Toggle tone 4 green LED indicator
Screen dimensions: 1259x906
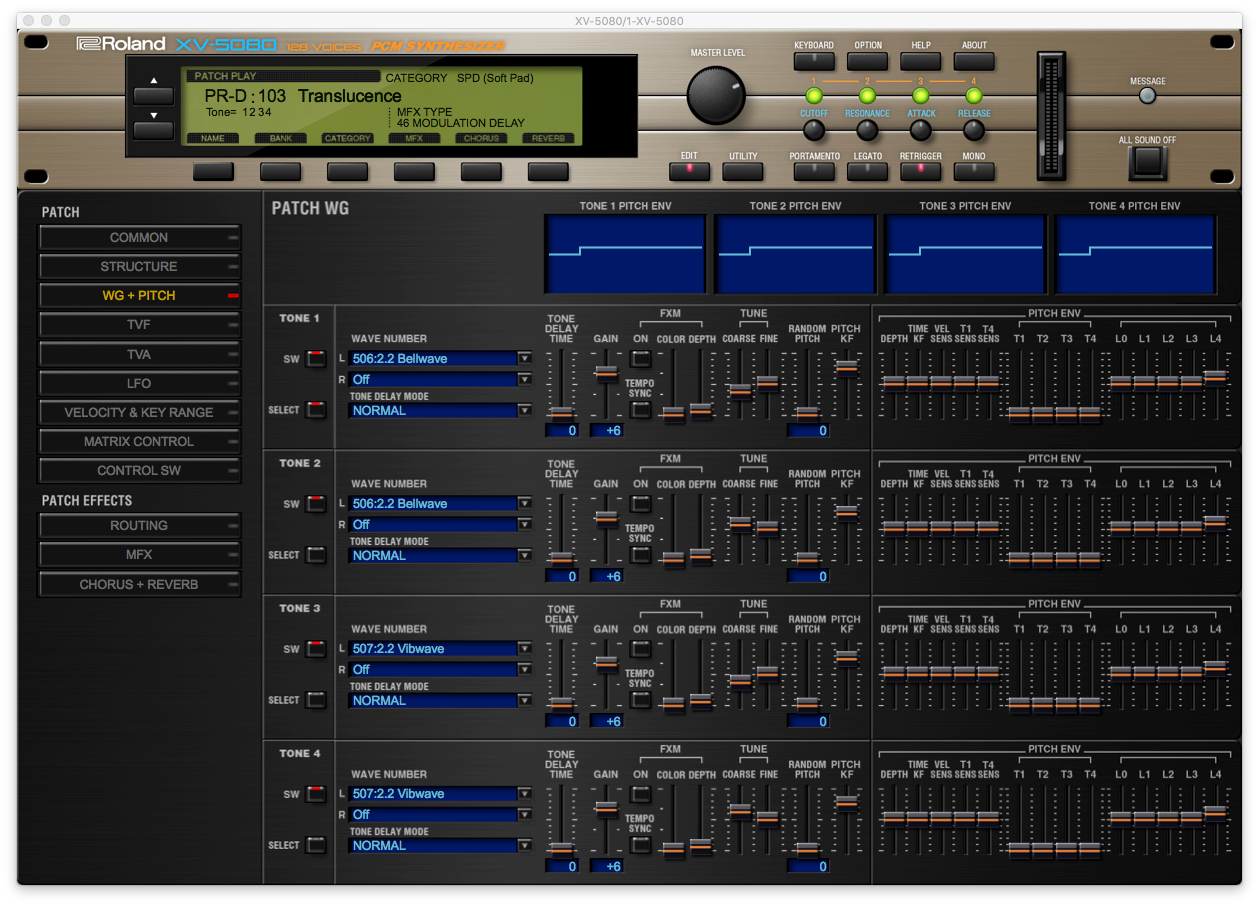pos(974,96)
